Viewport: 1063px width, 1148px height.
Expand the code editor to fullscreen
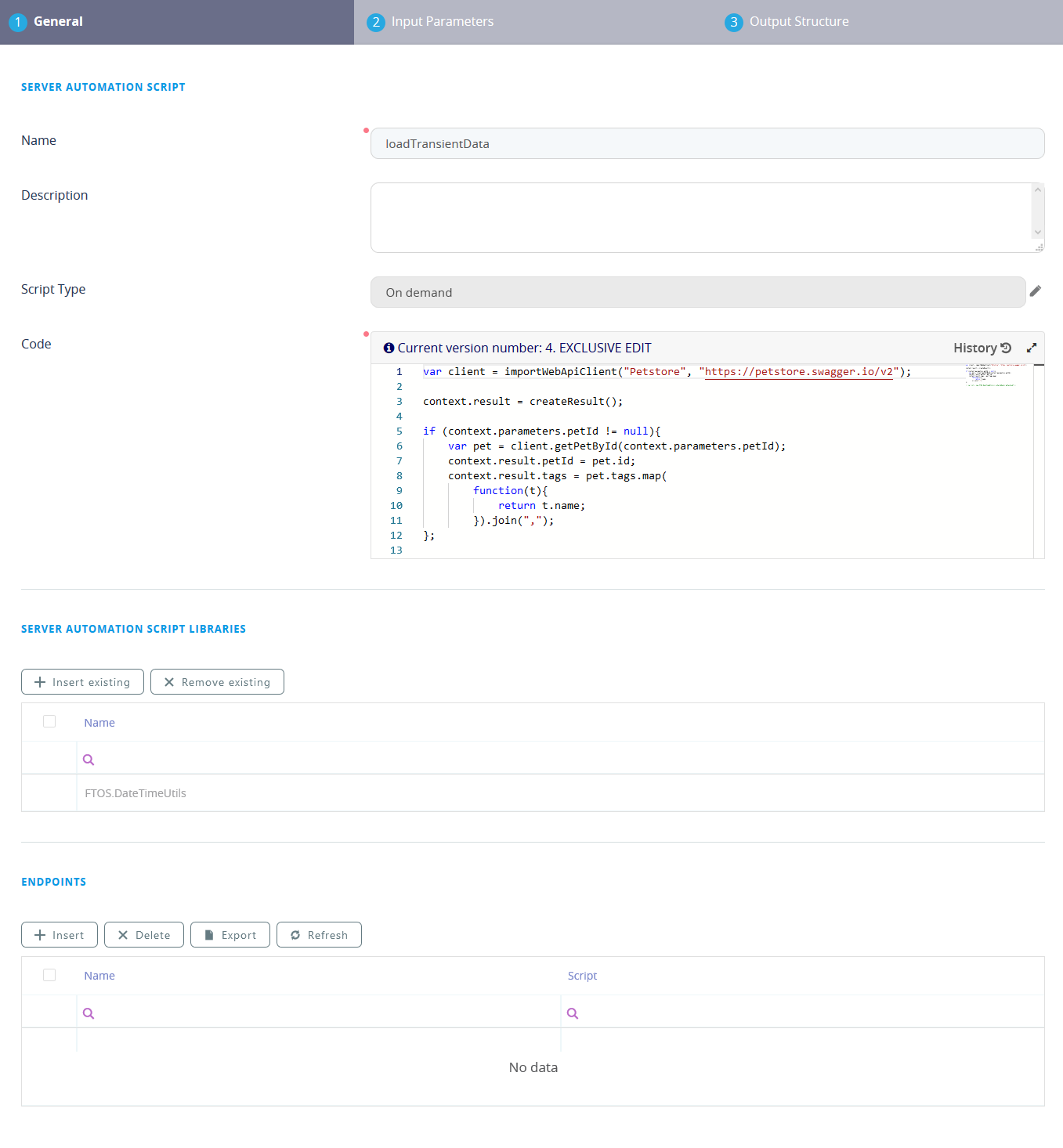coord(1031,348)
